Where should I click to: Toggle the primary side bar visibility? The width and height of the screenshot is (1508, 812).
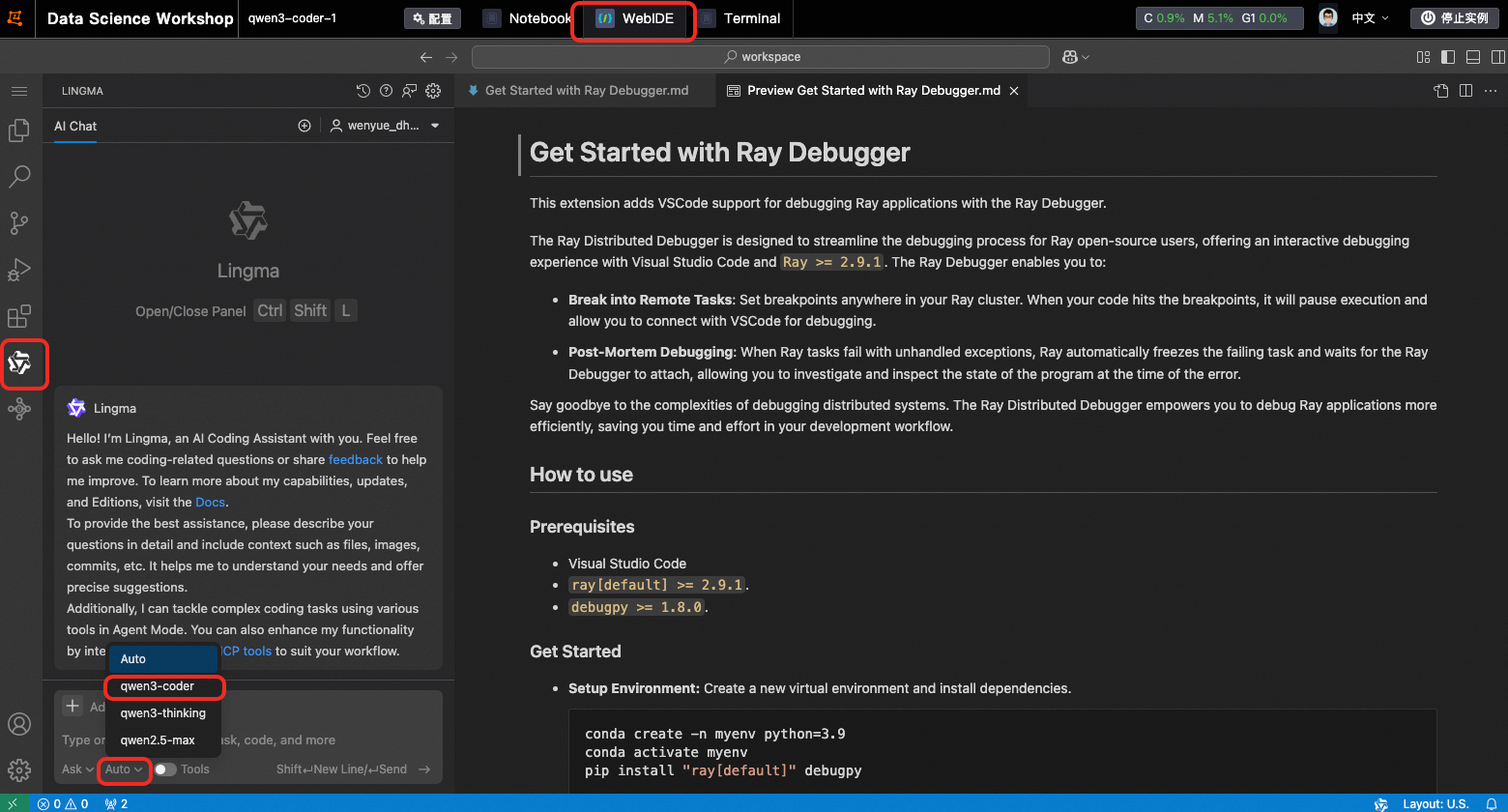(1448, 57)
